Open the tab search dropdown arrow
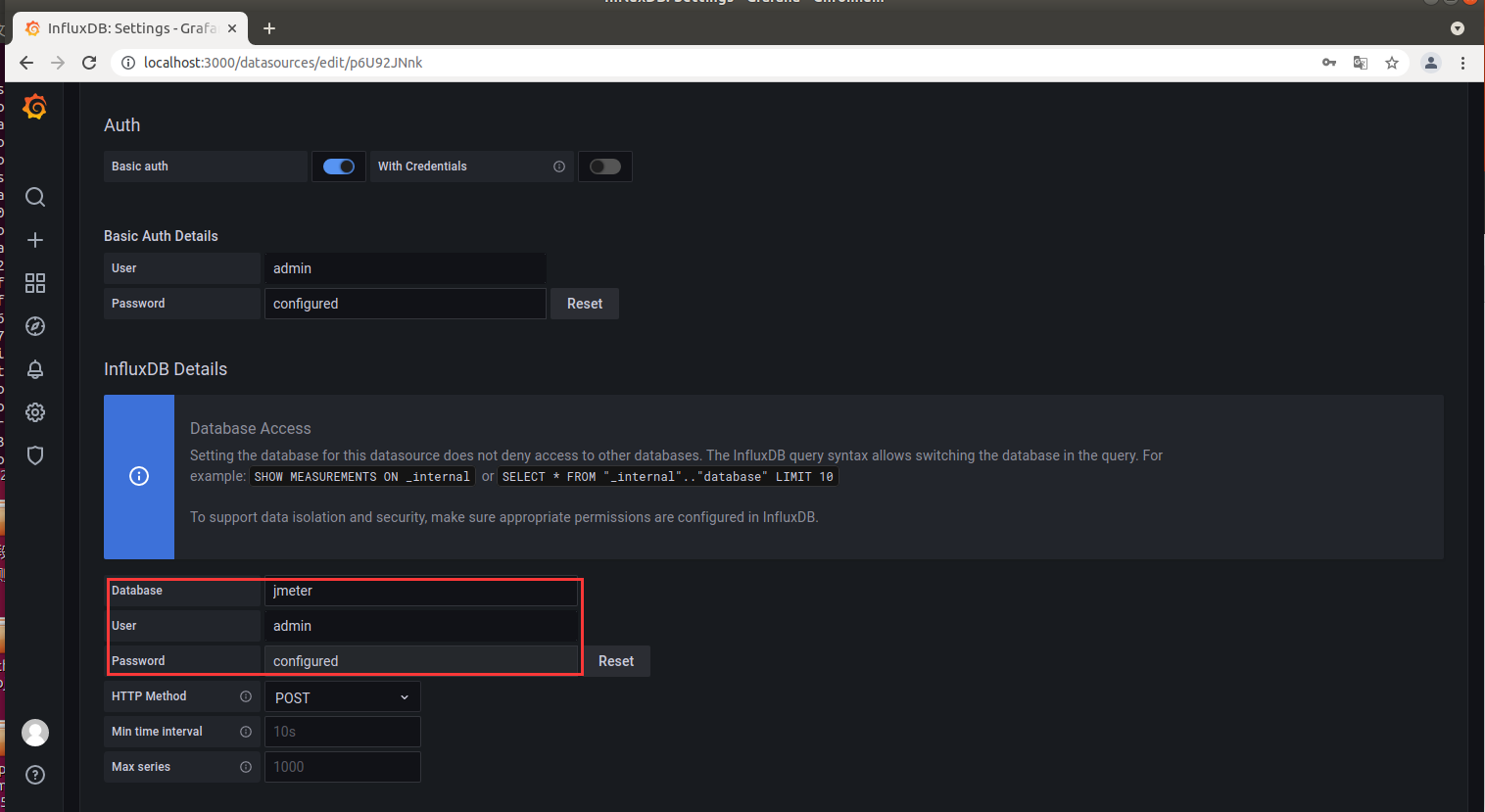This screenshot has height=812, width=1485. [1458, 28]
